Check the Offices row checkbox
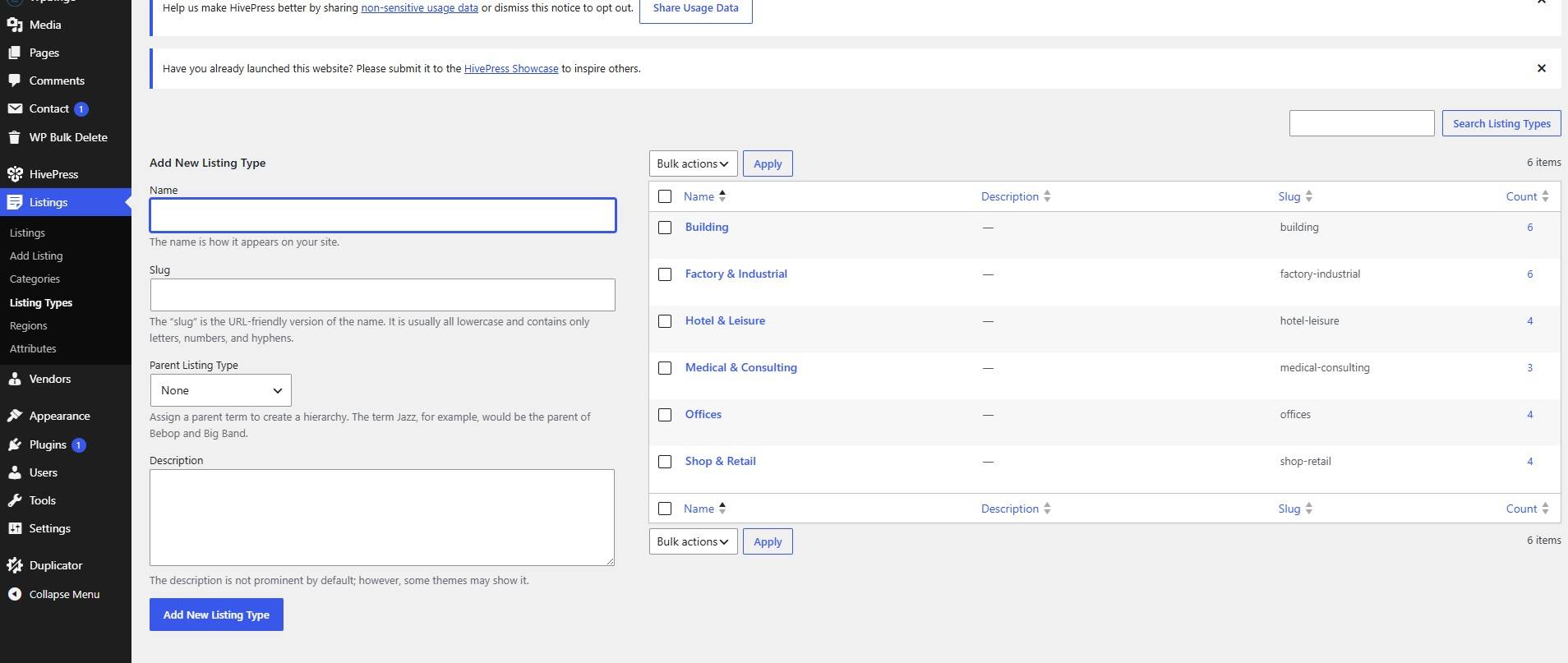This screenshot has width=1568, height=663. pyautogui.click(x=665, y=415)
